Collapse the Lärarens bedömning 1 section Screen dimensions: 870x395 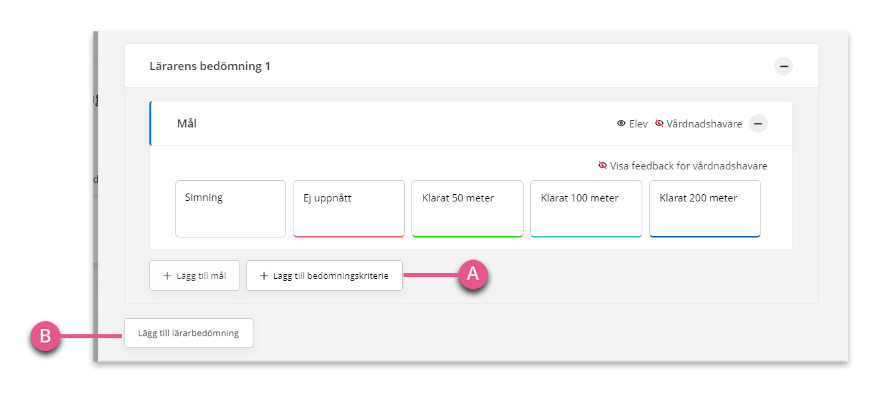tap(783, 66)
